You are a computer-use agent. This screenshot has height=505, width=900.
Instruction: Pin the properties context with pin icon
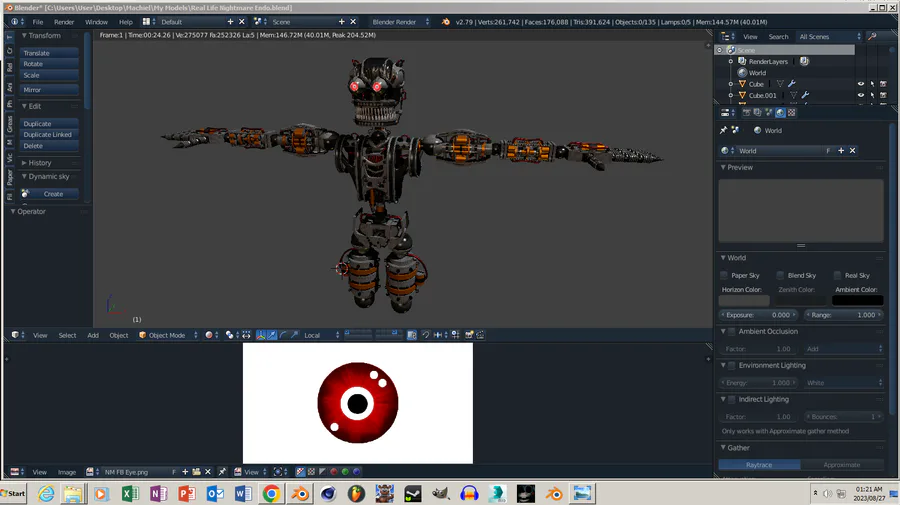723,130
